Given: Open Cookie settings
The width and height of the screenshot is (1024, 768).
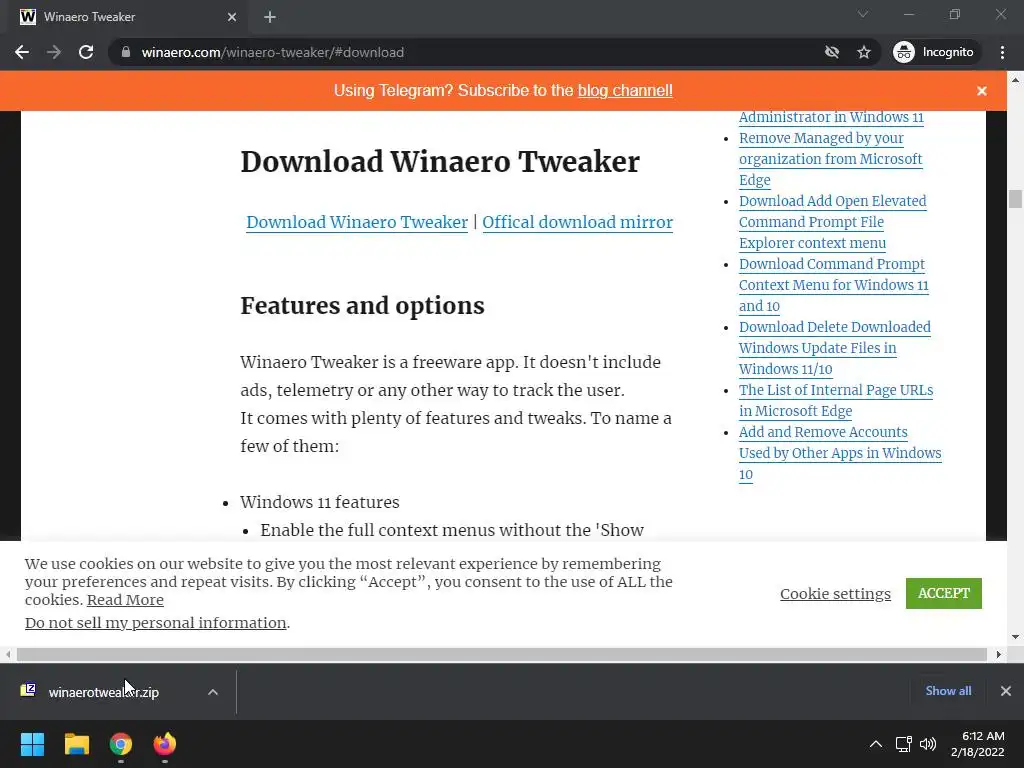Looking at the screenshot, I should coord(835,594).
